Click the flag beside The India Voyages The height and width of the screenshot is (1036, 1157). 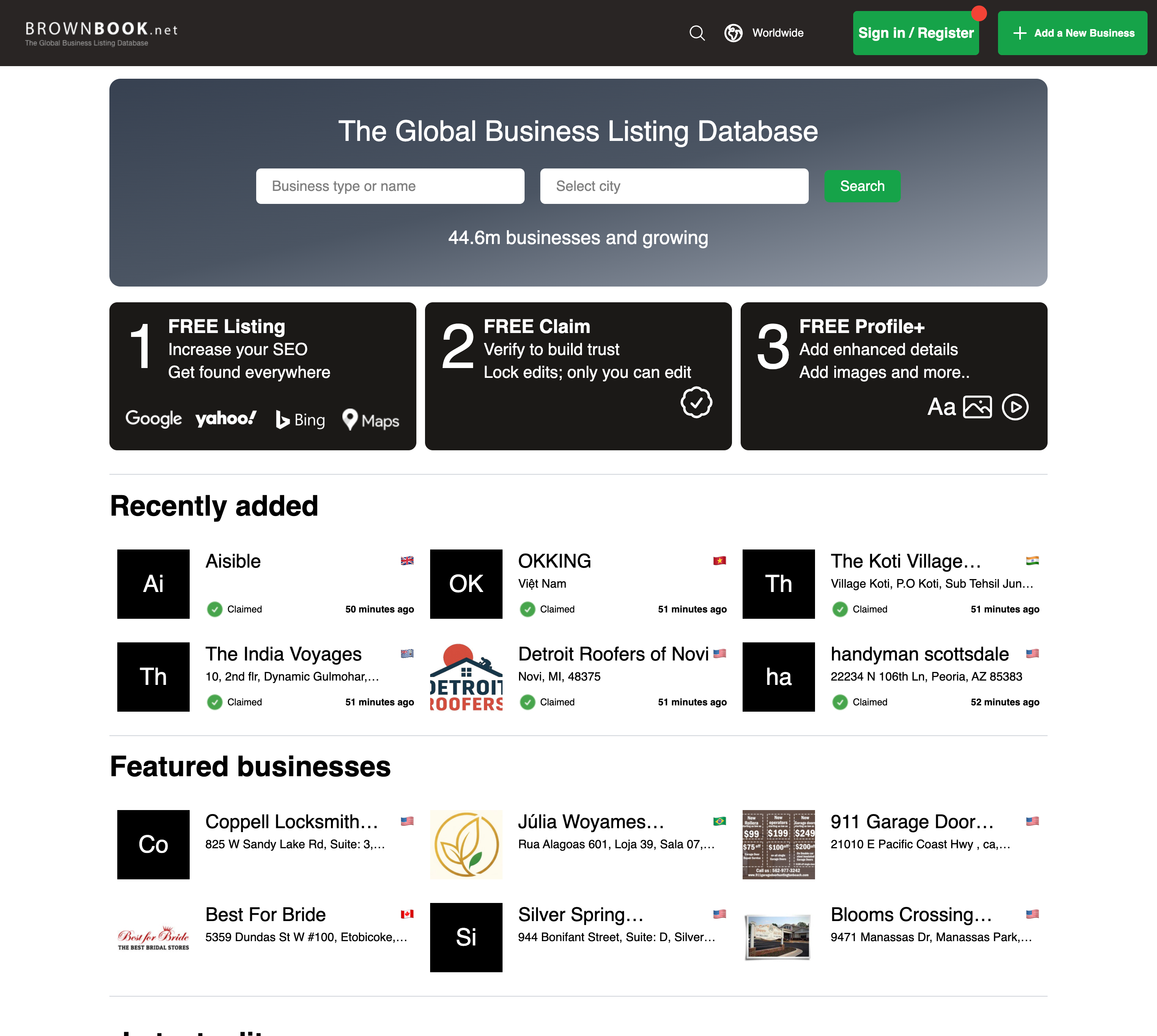(407, 653)
